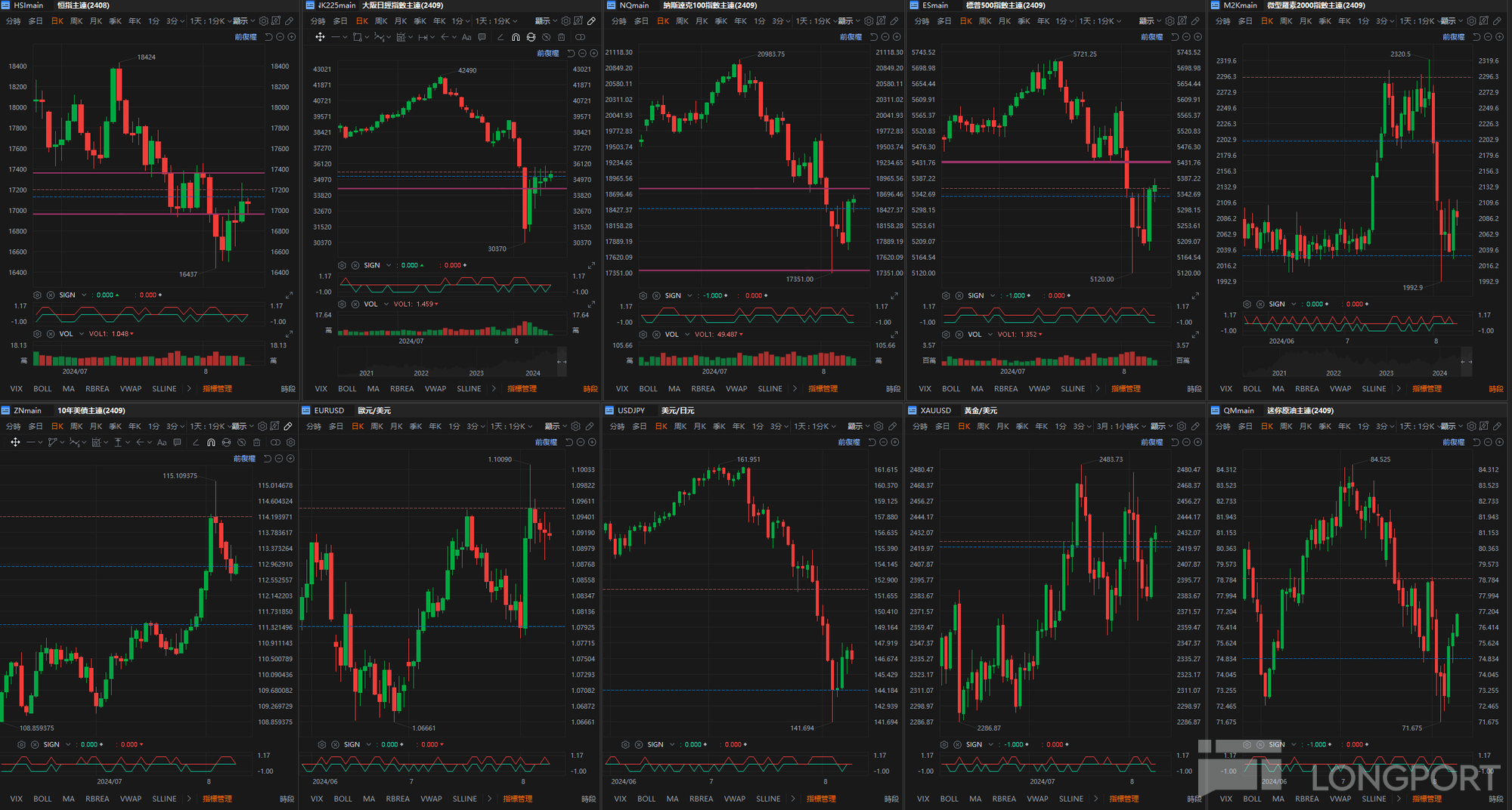Select the 月K tab in XAUUSD chart
This screenshot has height=810, width=1512.
point(1003,427)
